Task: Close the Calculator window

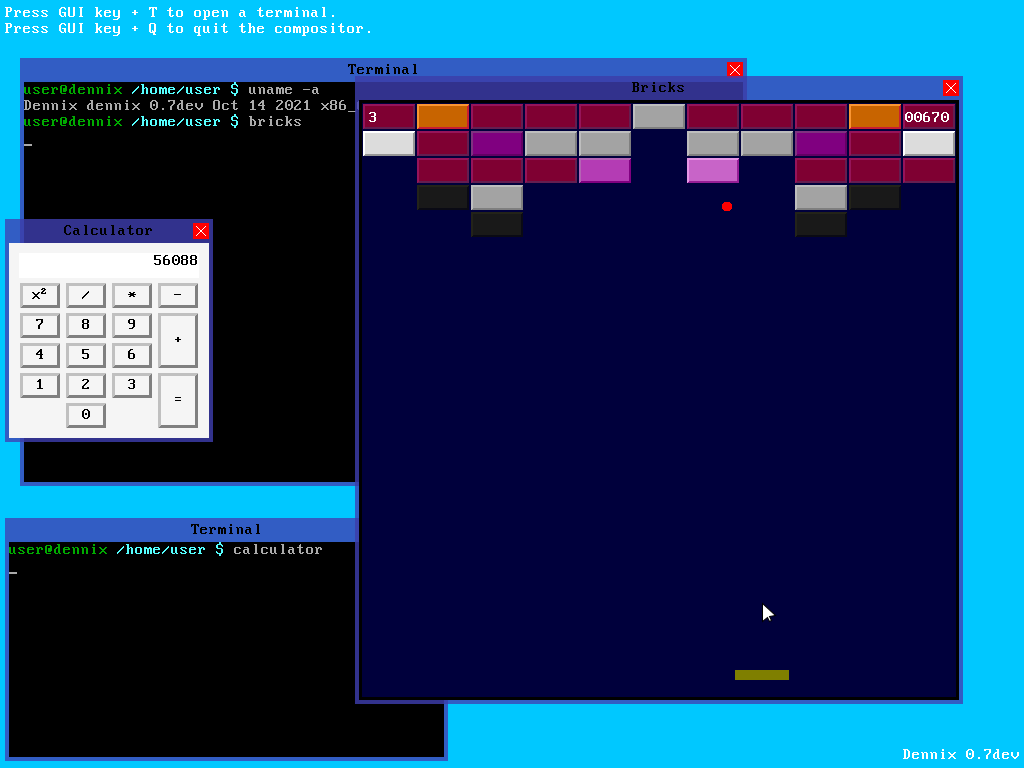Action: point(201,231)
